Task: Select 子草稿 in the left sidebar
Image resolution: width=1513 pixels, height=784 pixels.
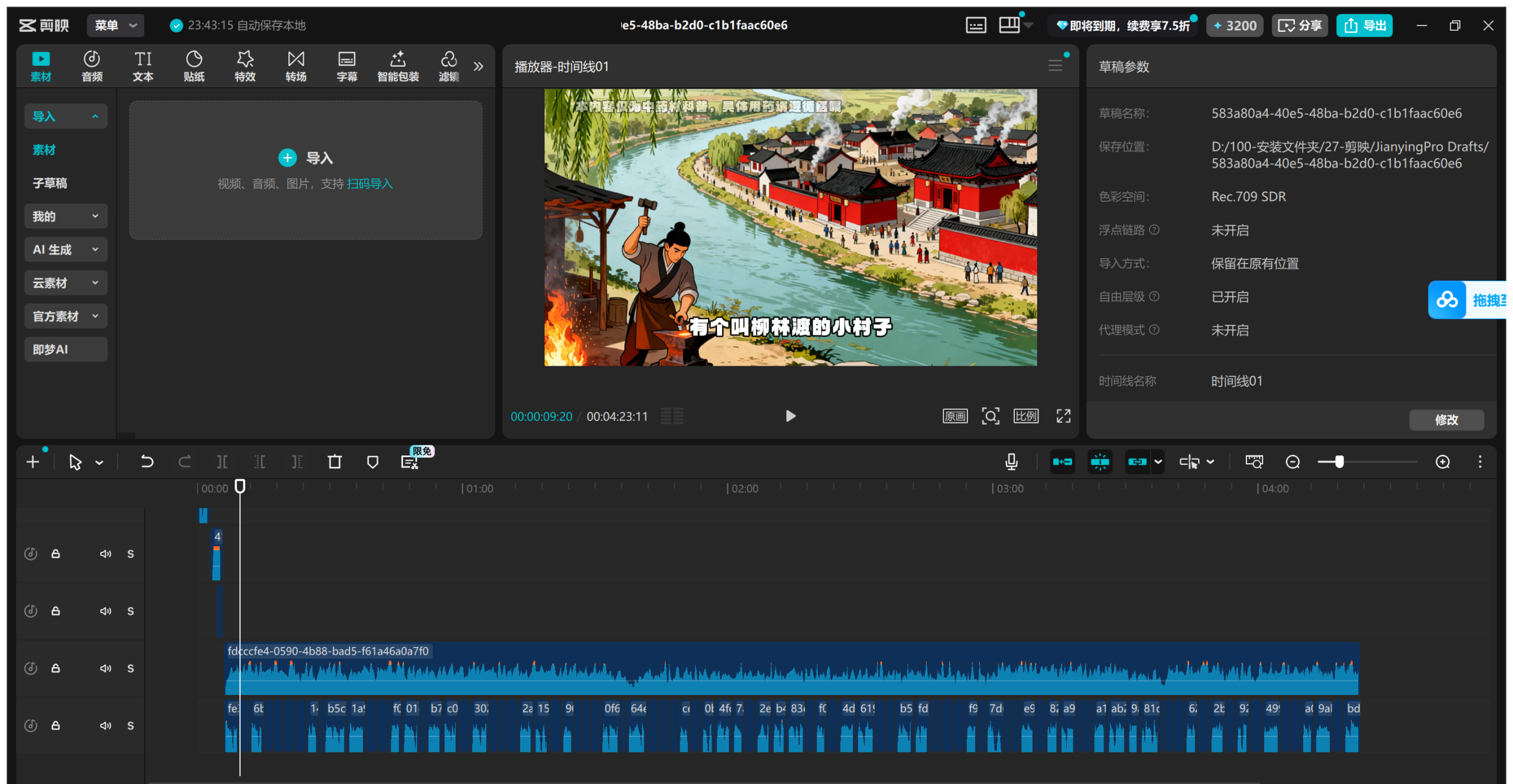Action: pos(50,183)
